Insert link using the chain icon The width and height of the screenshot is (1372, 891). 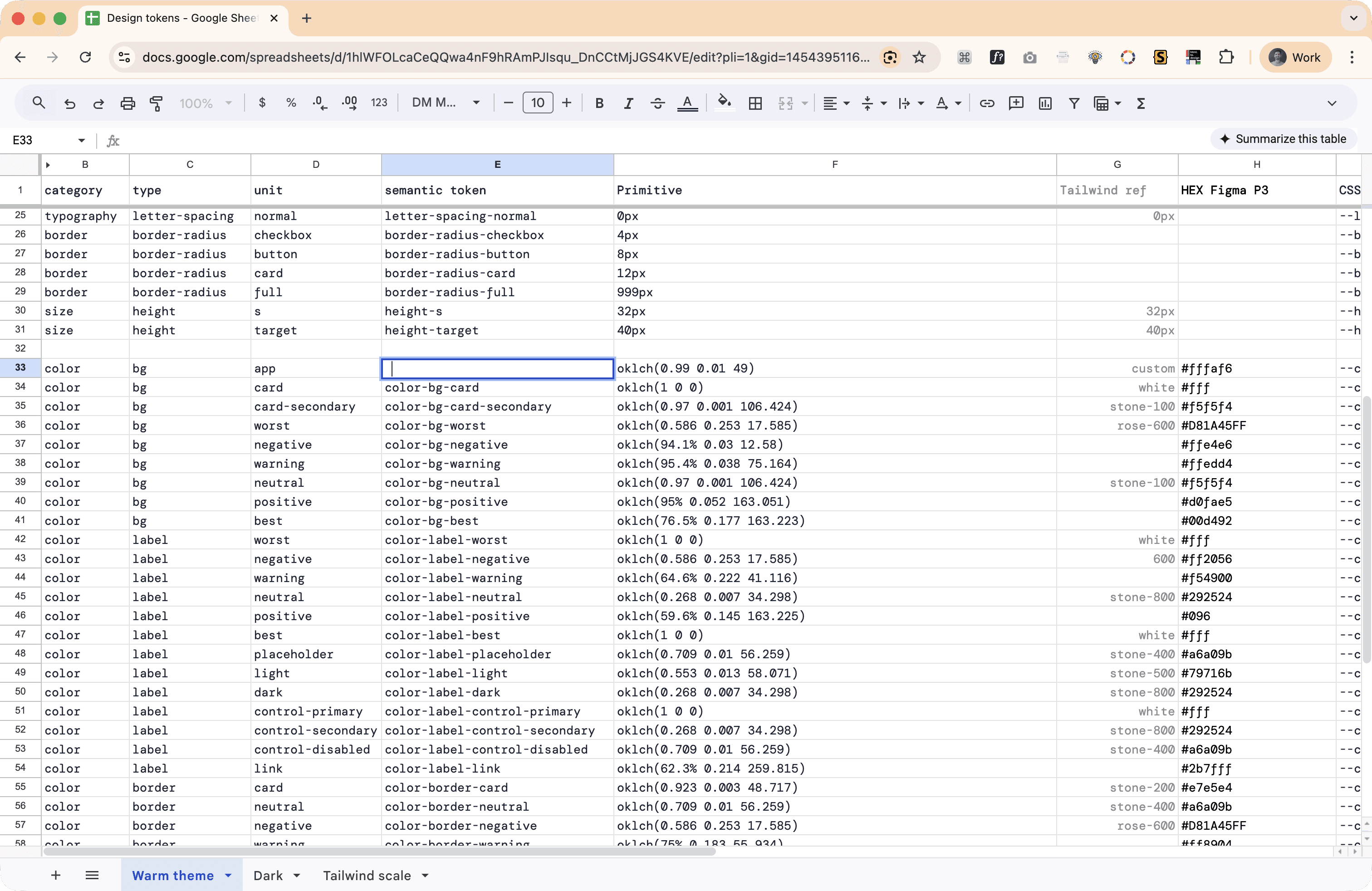[x=987, y=103]
